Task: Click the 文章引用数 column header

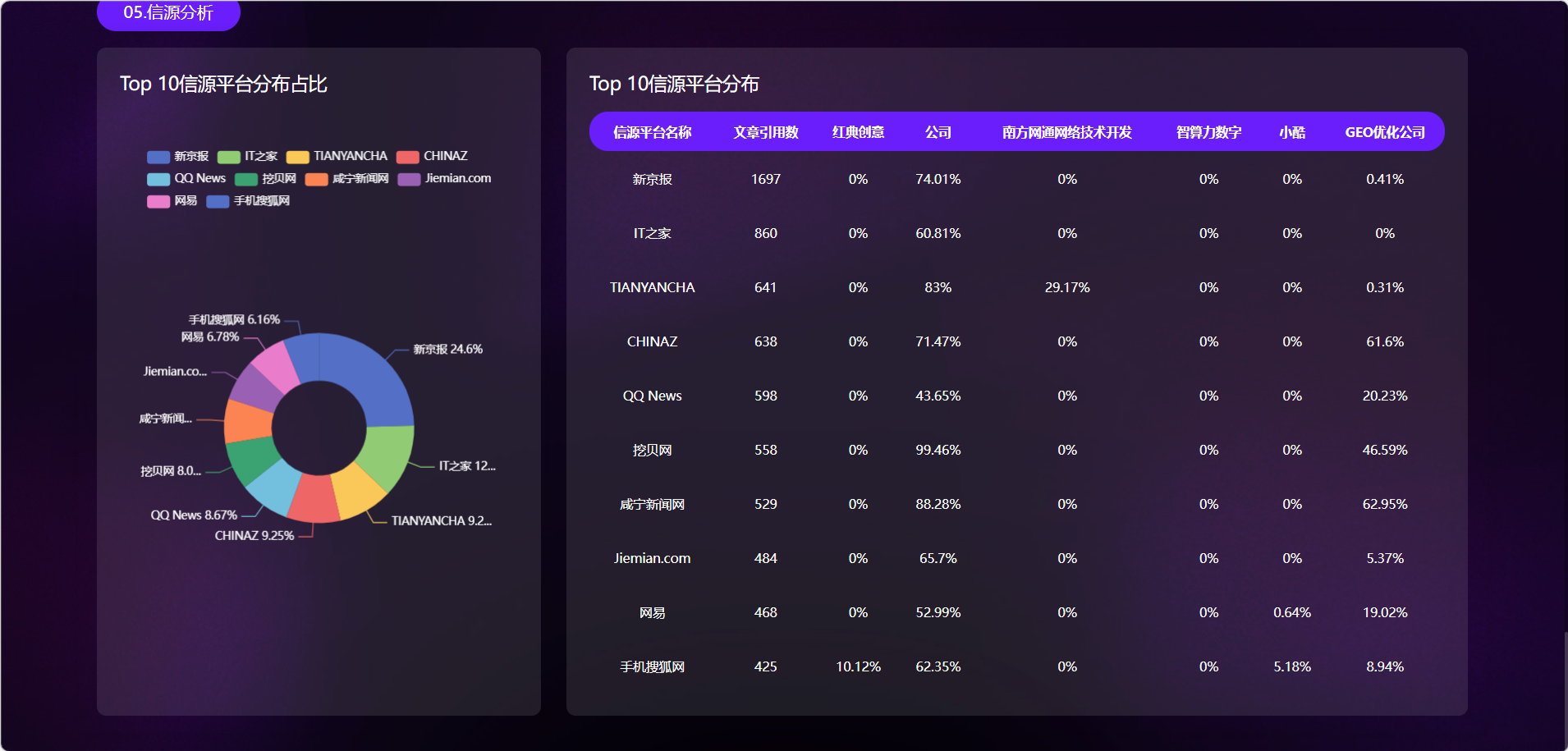Action: pyautogui.click(x=765, y=132)
